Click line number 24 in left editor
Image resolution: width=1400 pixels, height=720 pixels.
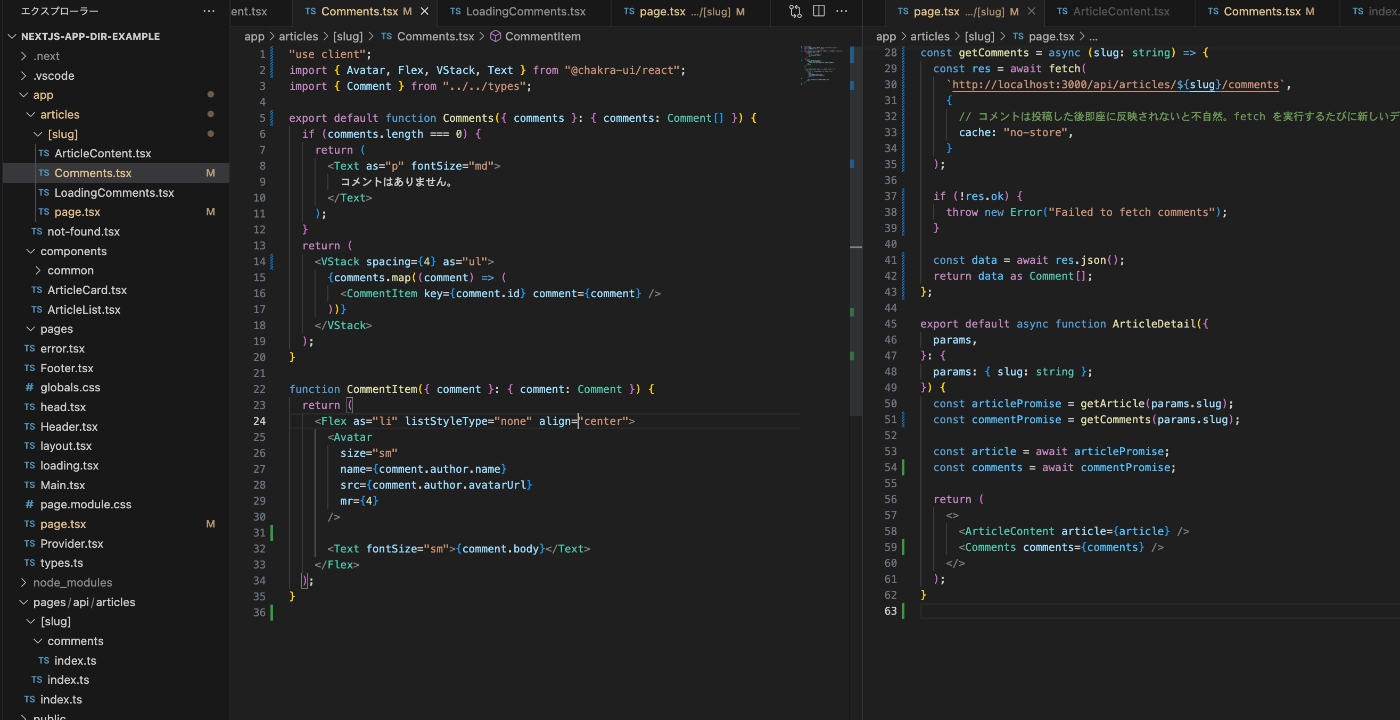tap(260, 421)
